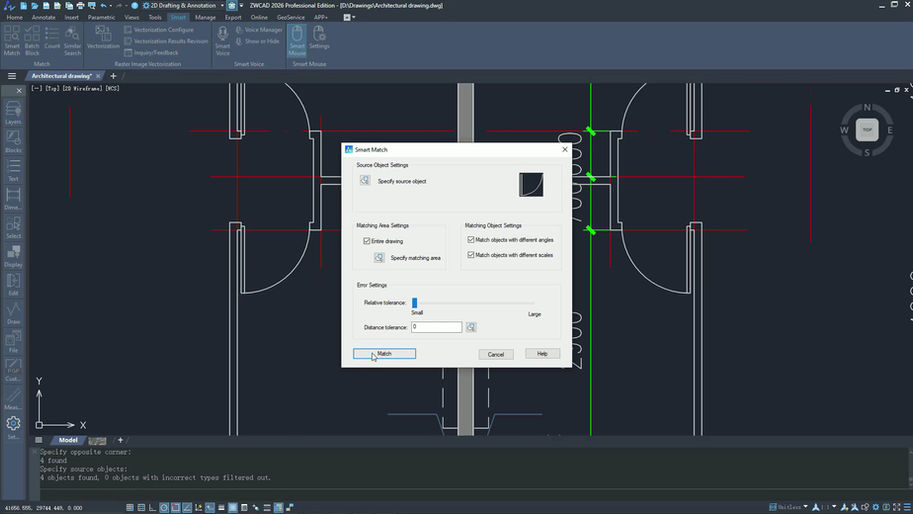
Task: Open the Insert ribbon tab
Action: pos(72,17)
